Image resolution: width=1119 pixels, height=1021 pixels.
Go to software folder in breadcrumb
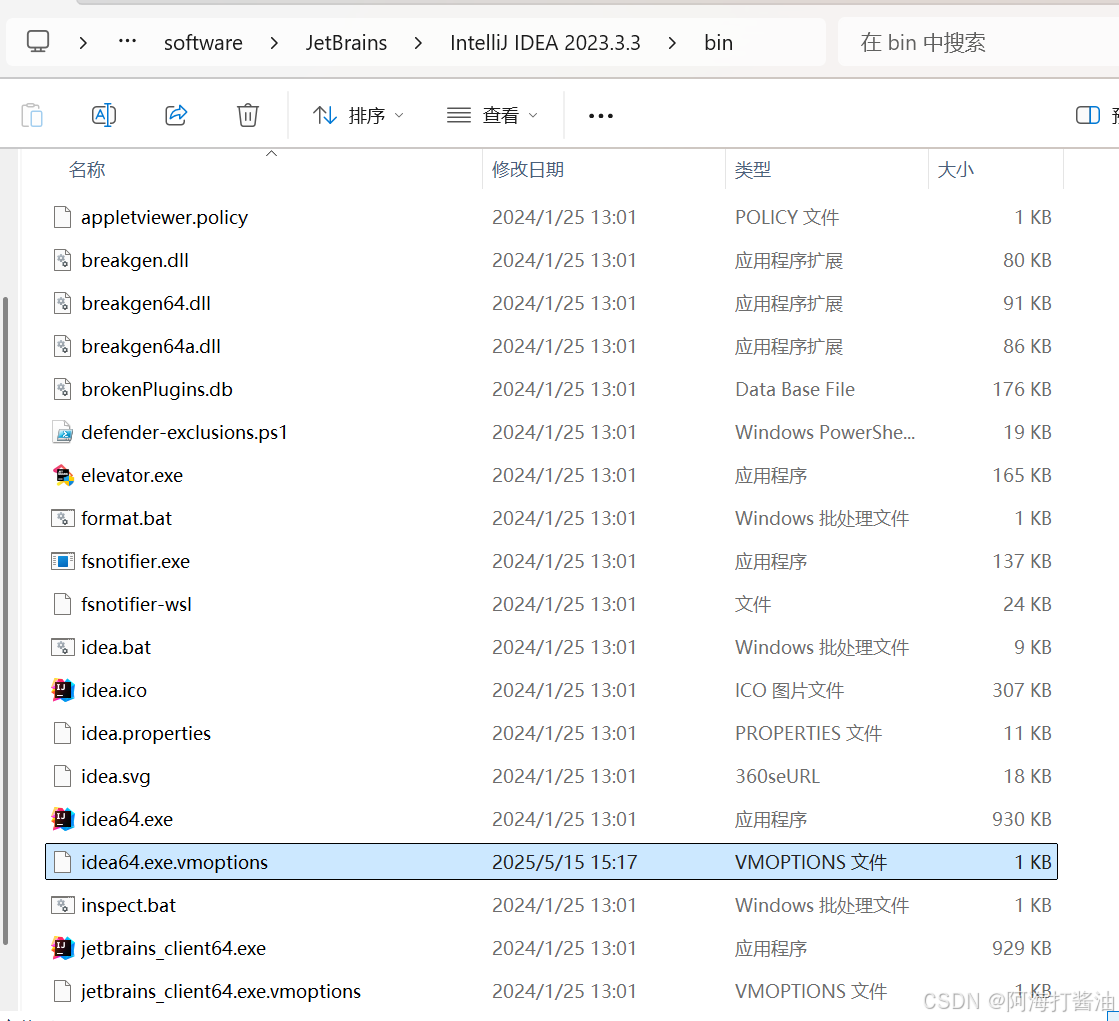(203, 43)
